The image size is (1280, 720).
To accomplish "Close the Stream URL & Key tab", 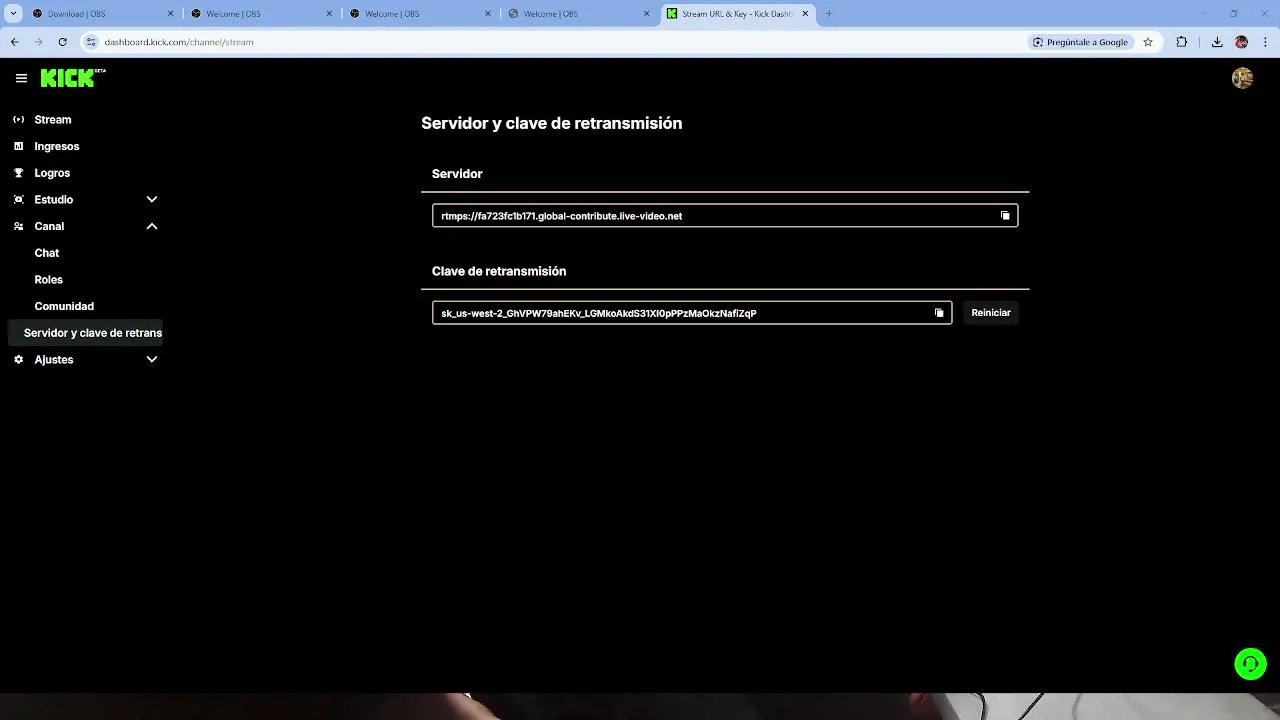I will [805, 14].
